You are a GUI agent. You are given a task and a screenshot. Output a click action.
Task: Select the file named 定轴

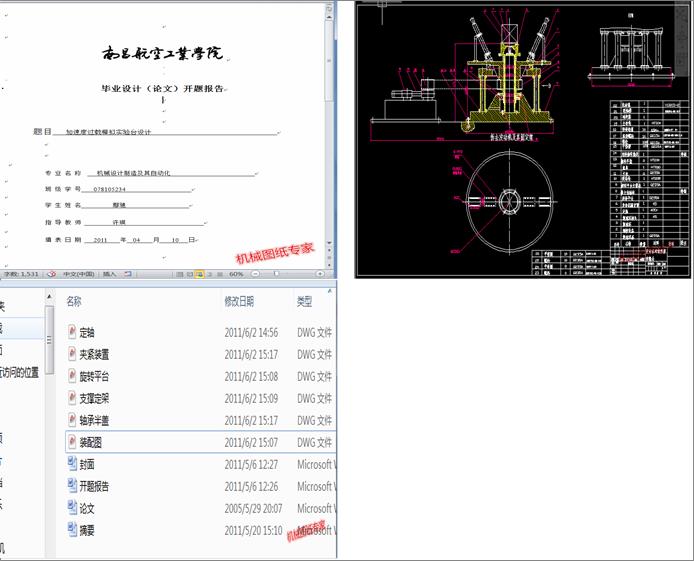click(87, 332)
